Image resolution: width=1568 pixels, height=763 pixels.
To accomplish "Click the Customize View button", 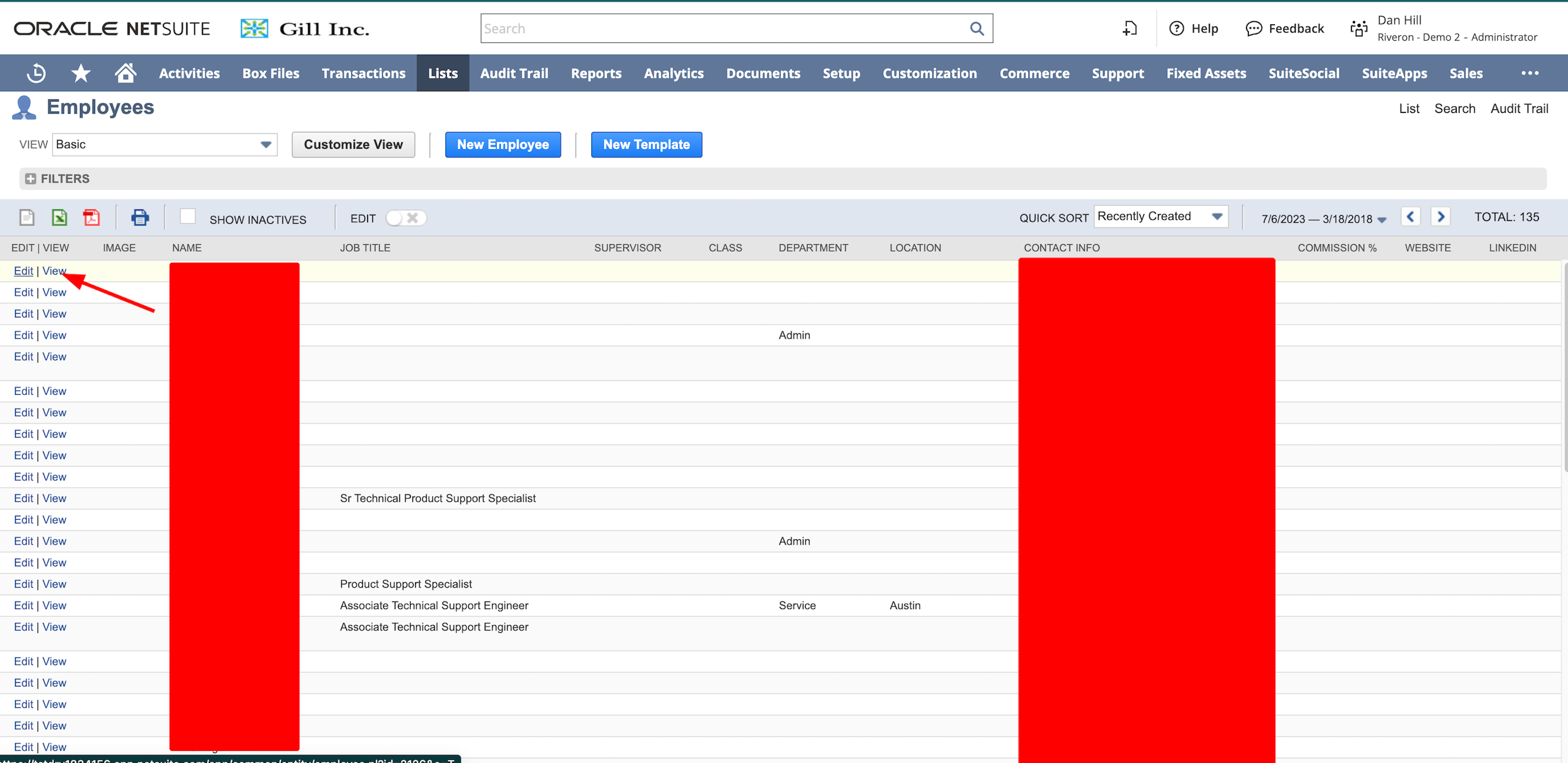I will [x=353, y=144].
